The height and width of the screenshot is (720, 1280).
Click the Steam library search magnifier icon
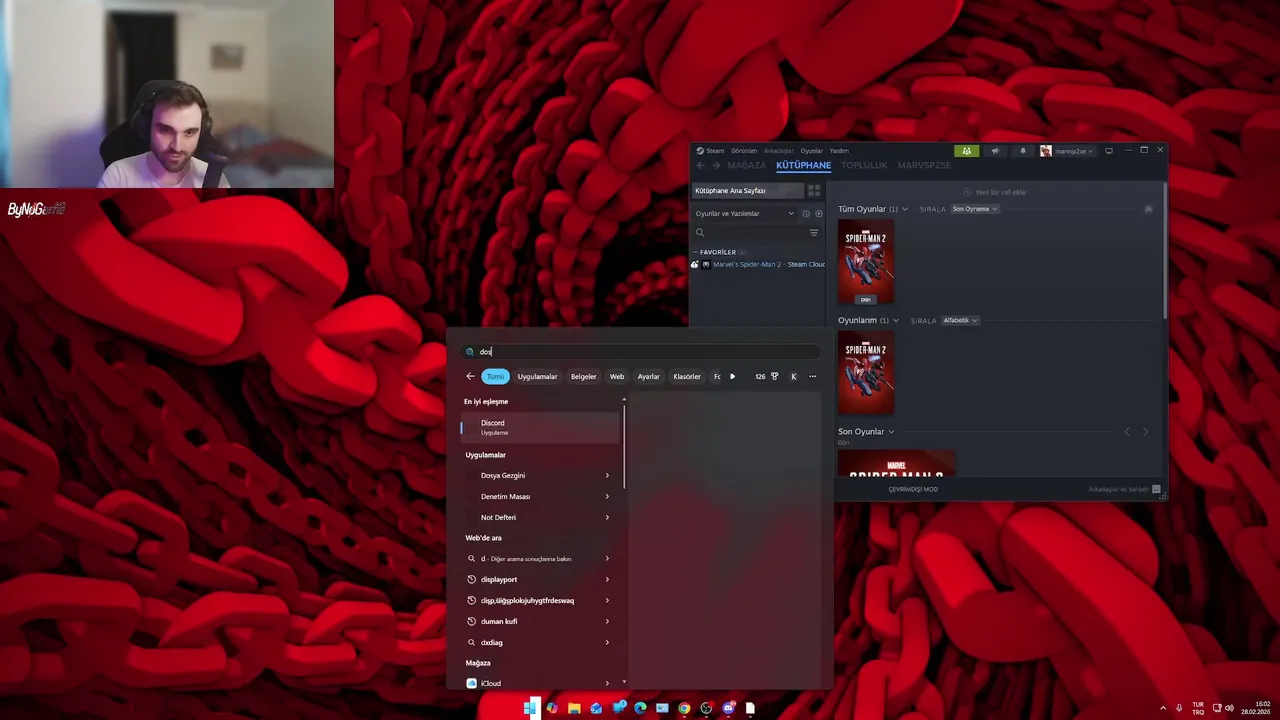[x=700, y=232]
